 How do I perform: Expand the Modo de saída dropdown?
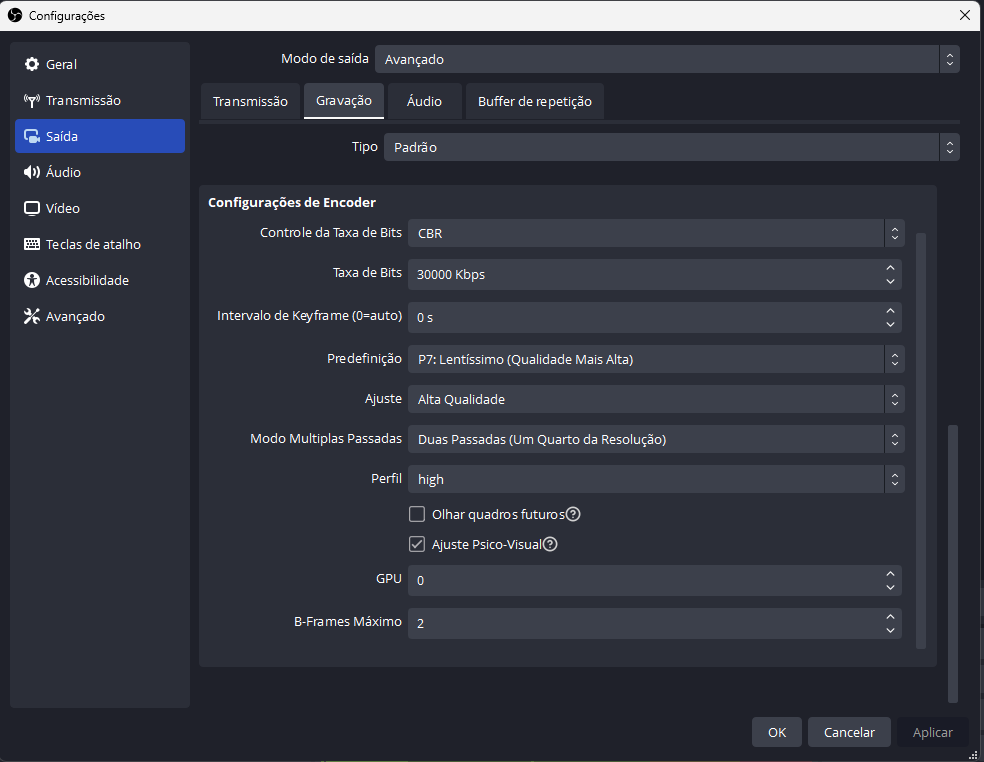667,59
